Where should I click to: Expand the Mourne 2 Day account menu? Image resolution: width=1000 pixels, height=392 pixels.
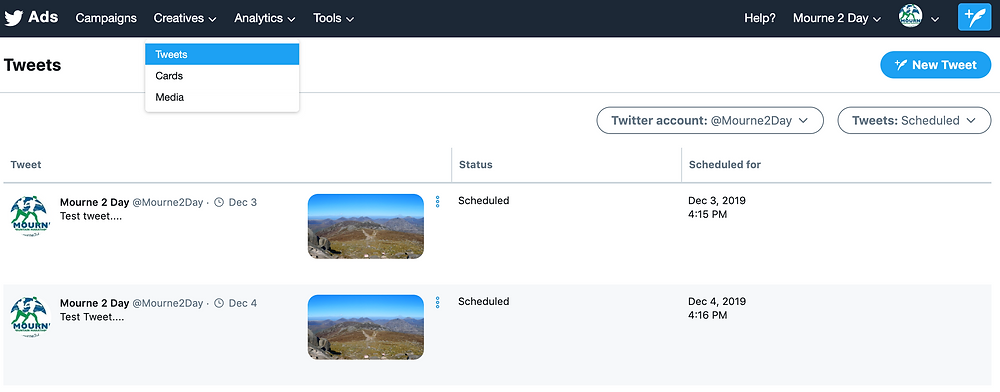coord(837,18)
